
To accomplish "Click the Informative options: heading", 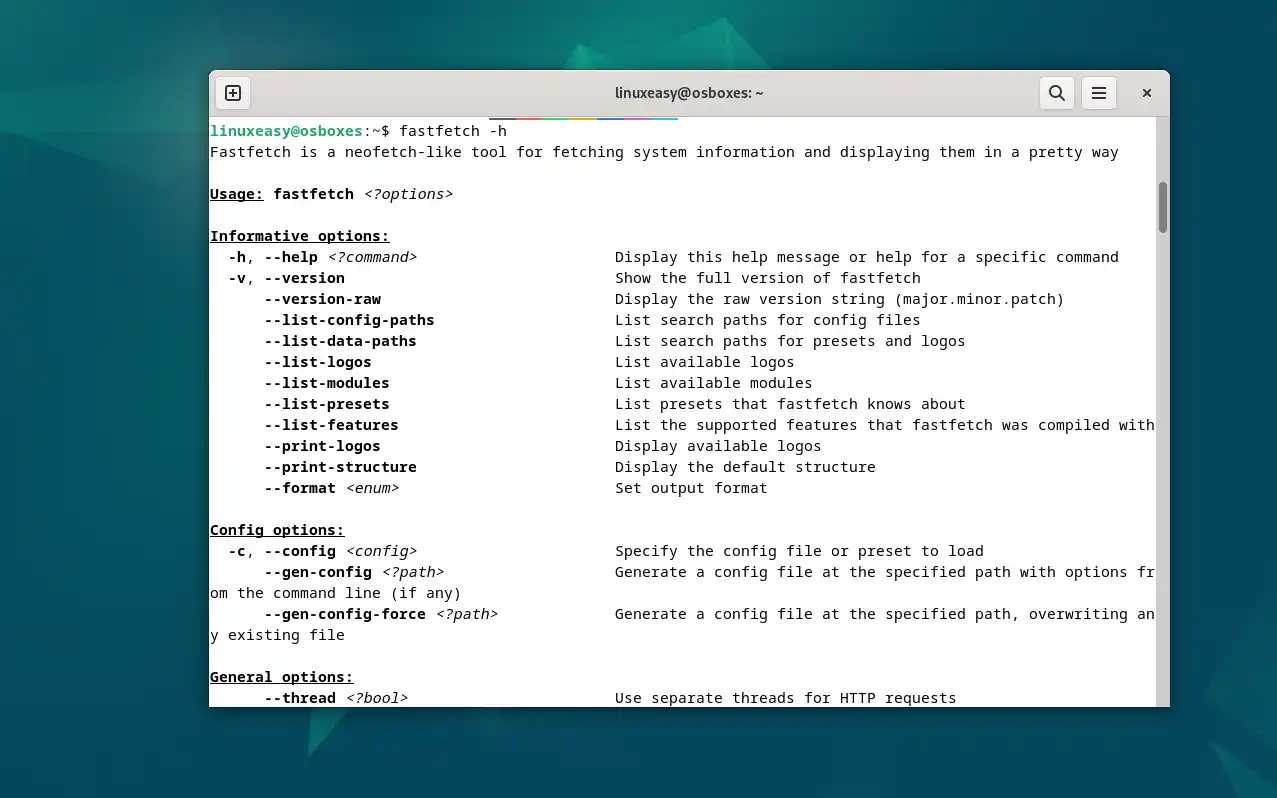I will click(x=299, y=236).
